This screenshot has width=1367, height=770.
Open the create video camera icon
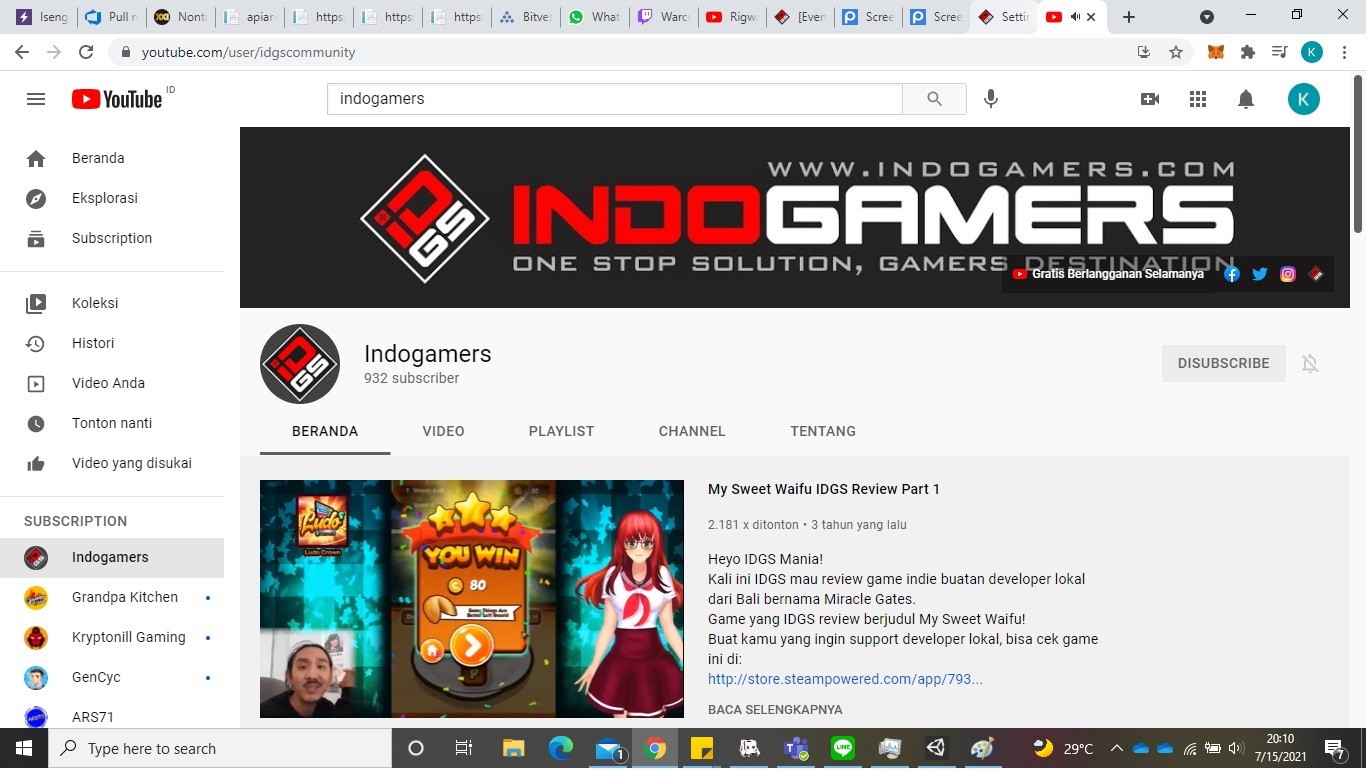[x=1150, y=99]
